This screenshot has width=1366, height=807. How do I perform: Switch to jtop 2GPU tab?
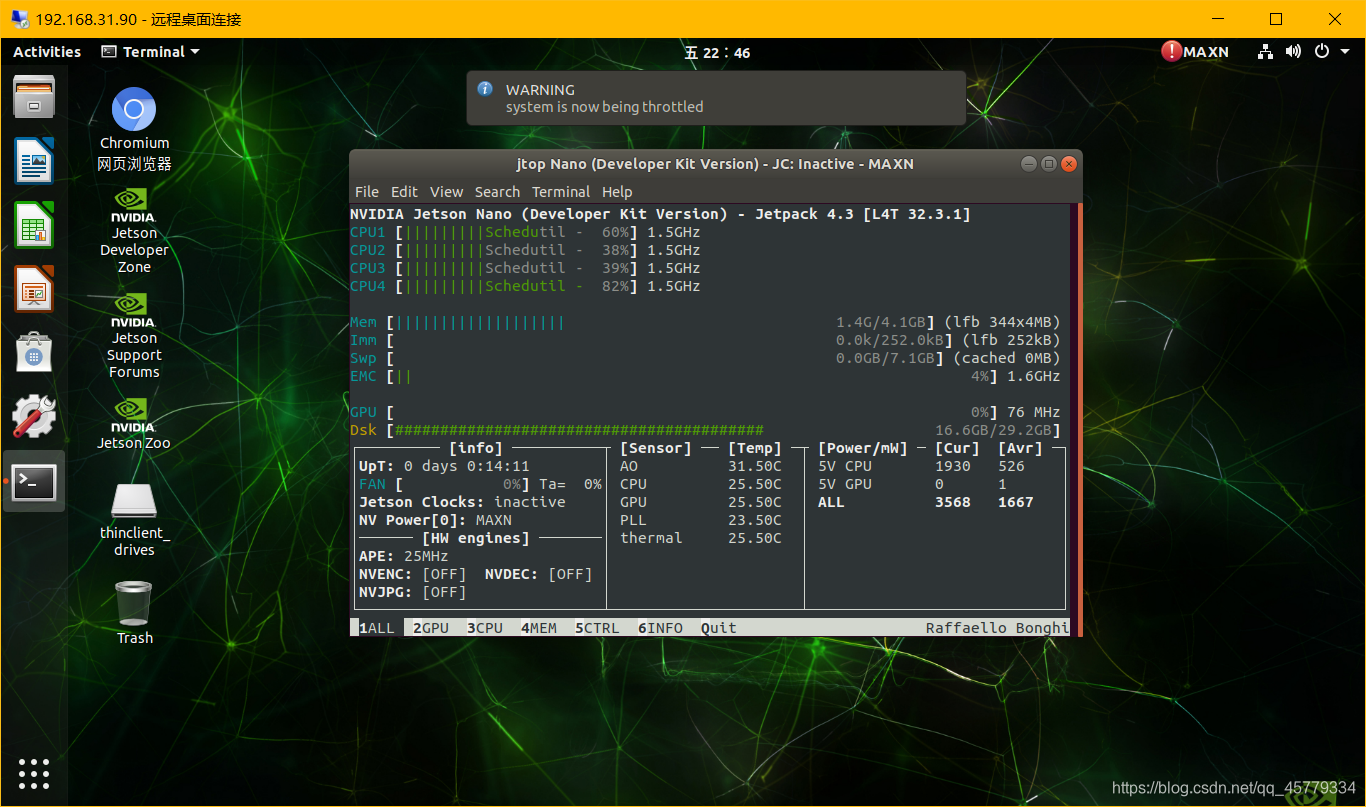[431, 628]
